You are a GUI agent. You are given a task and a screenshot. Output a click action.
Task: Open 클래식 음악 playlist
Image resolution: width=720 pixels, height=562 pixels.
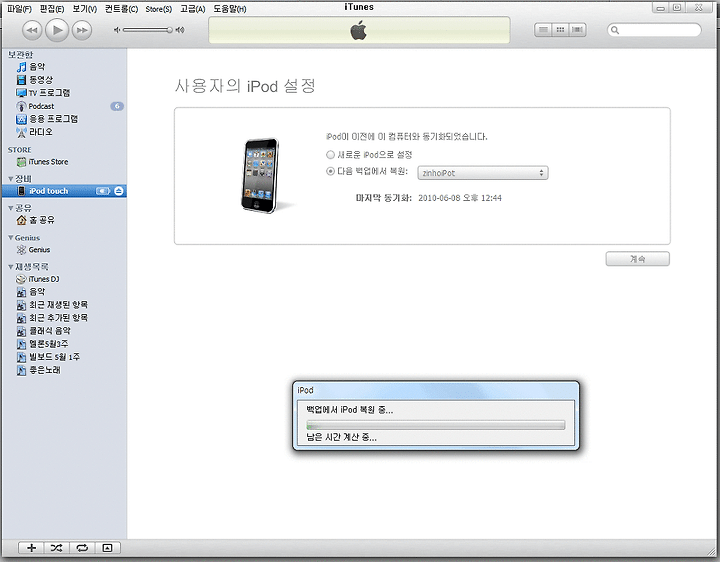pos(64,331)
